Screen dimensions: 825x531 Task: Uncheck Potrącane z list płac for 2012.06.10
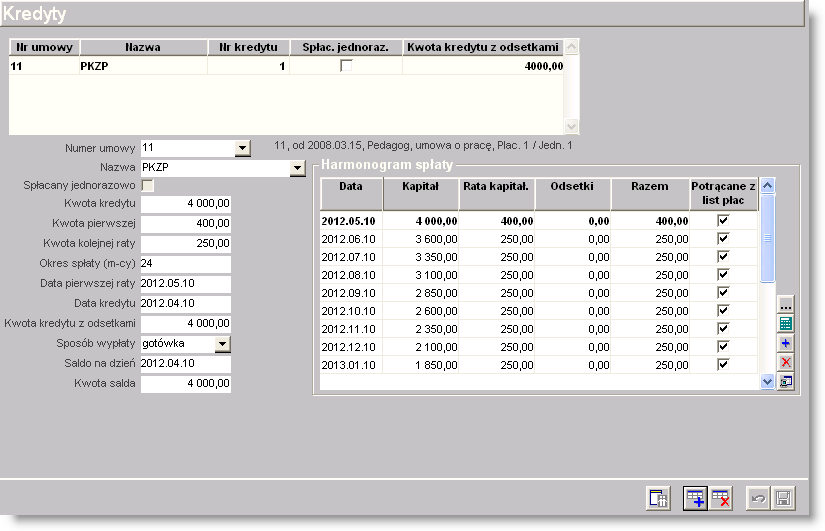click(723, 238)
